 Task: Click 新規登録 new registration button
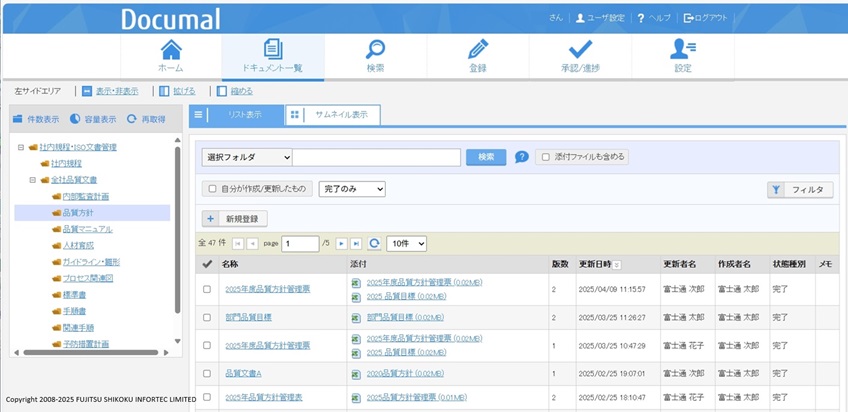pyautogui.click(x=235, y=219)
